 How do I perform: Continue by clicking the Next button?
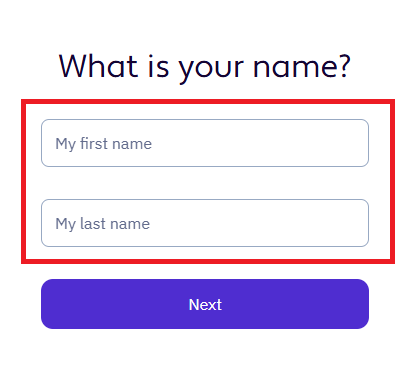(205, 304)
